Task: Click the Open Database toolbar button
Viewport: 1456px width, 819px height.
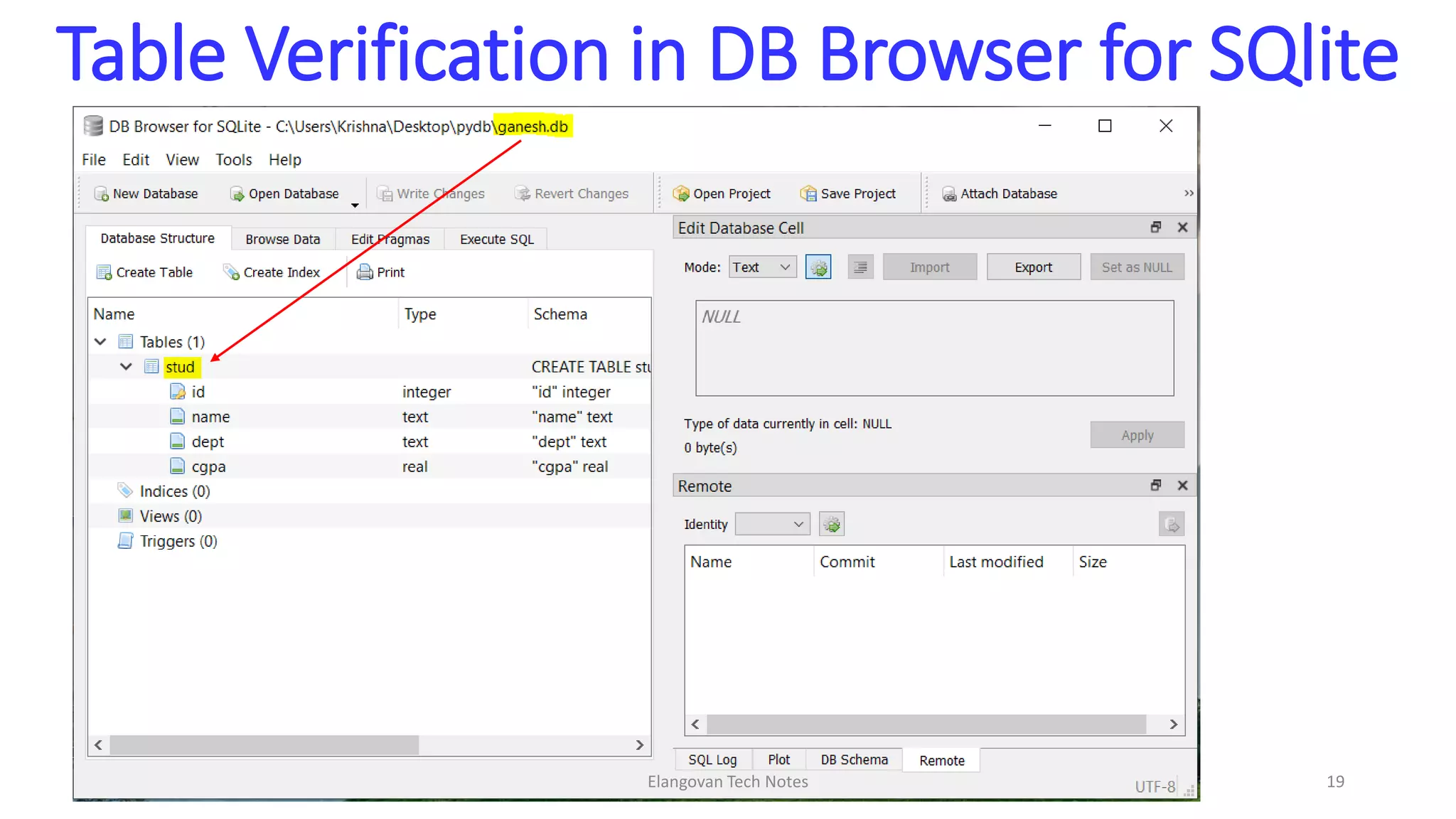Action: pos(284,194)
